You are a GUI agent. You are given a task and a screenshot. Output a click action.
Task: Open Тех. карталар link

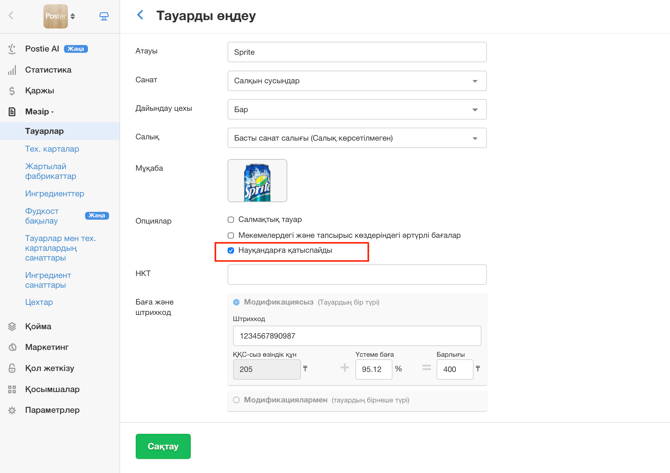point(52,149)
